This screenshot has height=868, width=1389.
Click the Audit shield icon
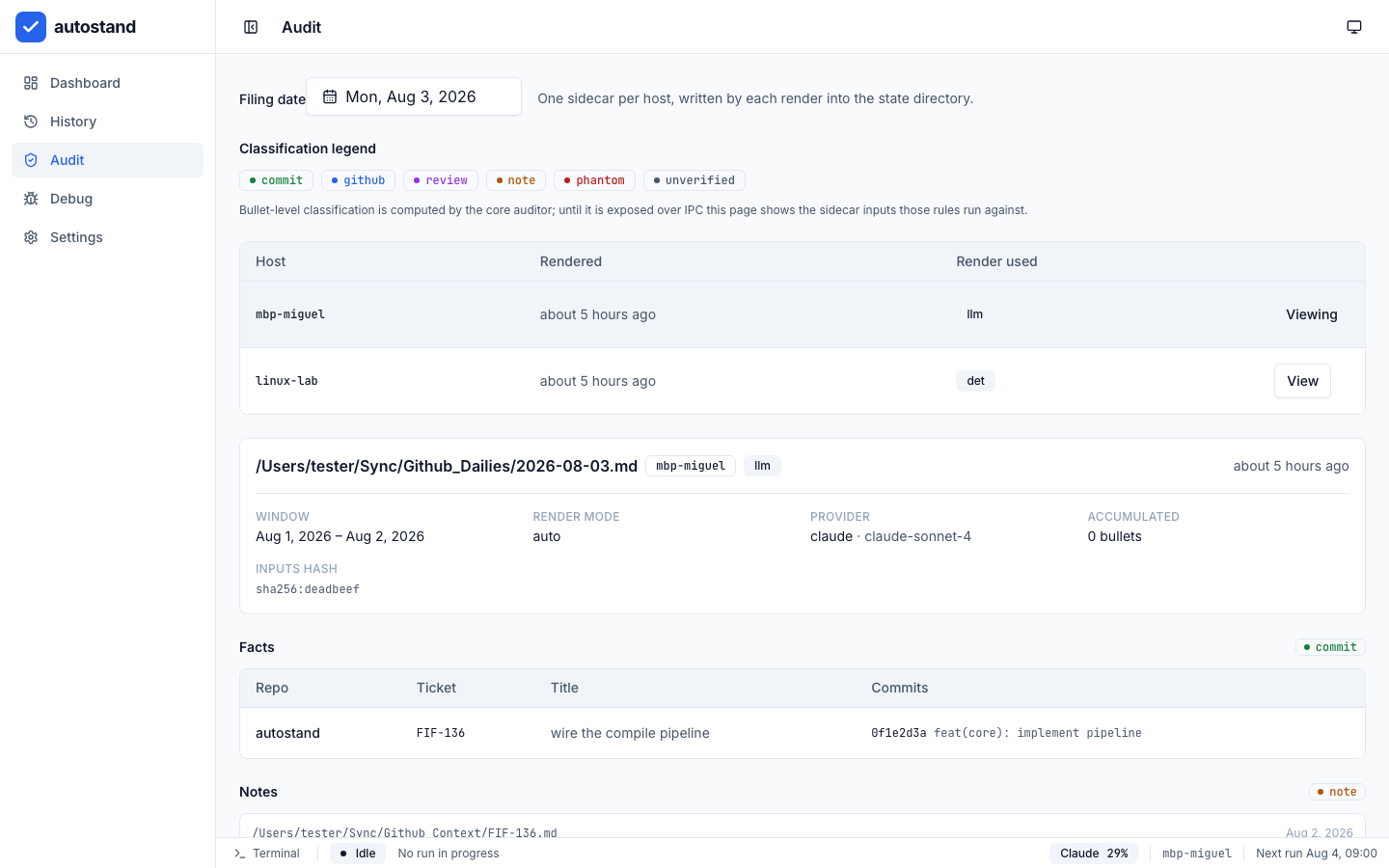pyautogui.click(x=31, y=160)
